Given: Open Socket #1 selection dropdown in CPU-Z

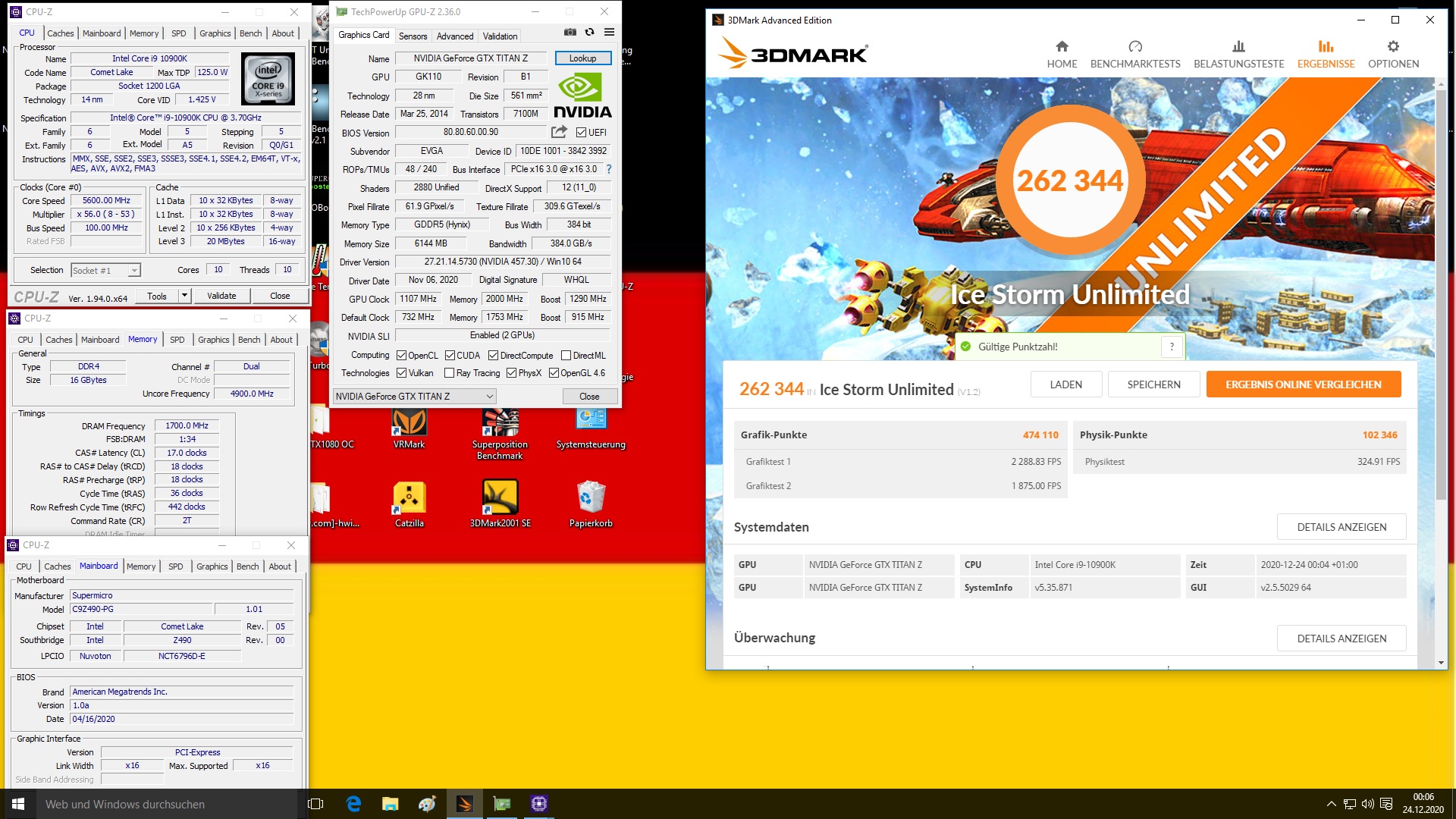Looking at the screenshot, I should (105, 271).
